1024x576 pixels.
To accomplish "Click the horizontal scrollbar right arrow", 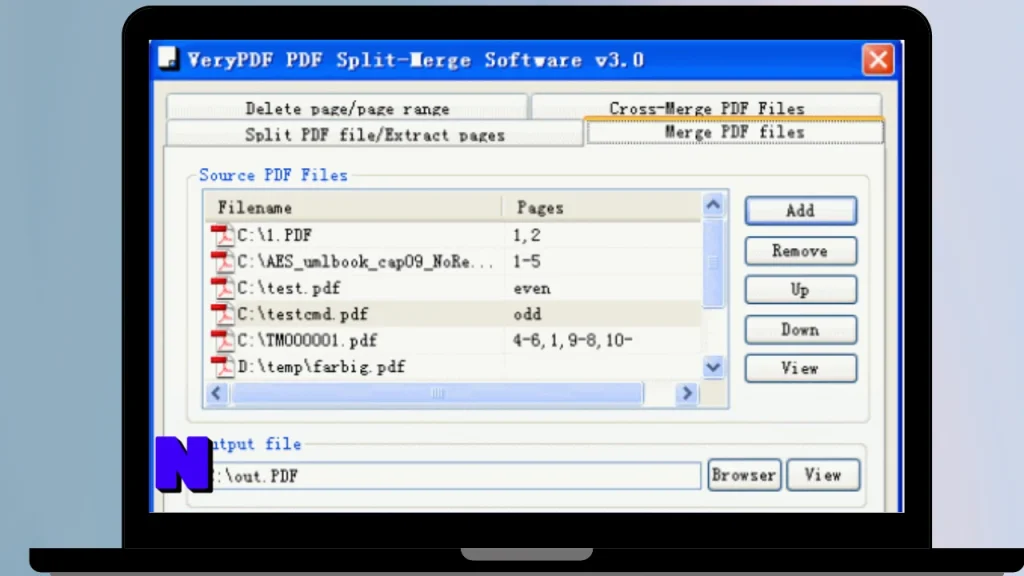I will point(686,393).
